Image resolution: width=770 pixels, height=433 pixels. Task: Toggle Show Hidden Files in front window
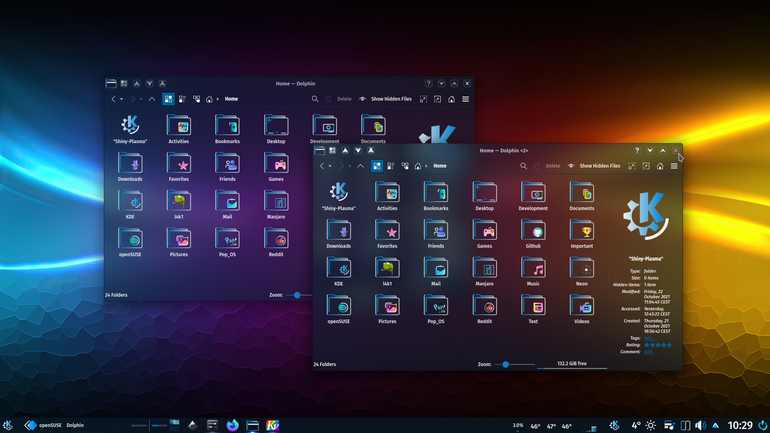tap(593, 166)
